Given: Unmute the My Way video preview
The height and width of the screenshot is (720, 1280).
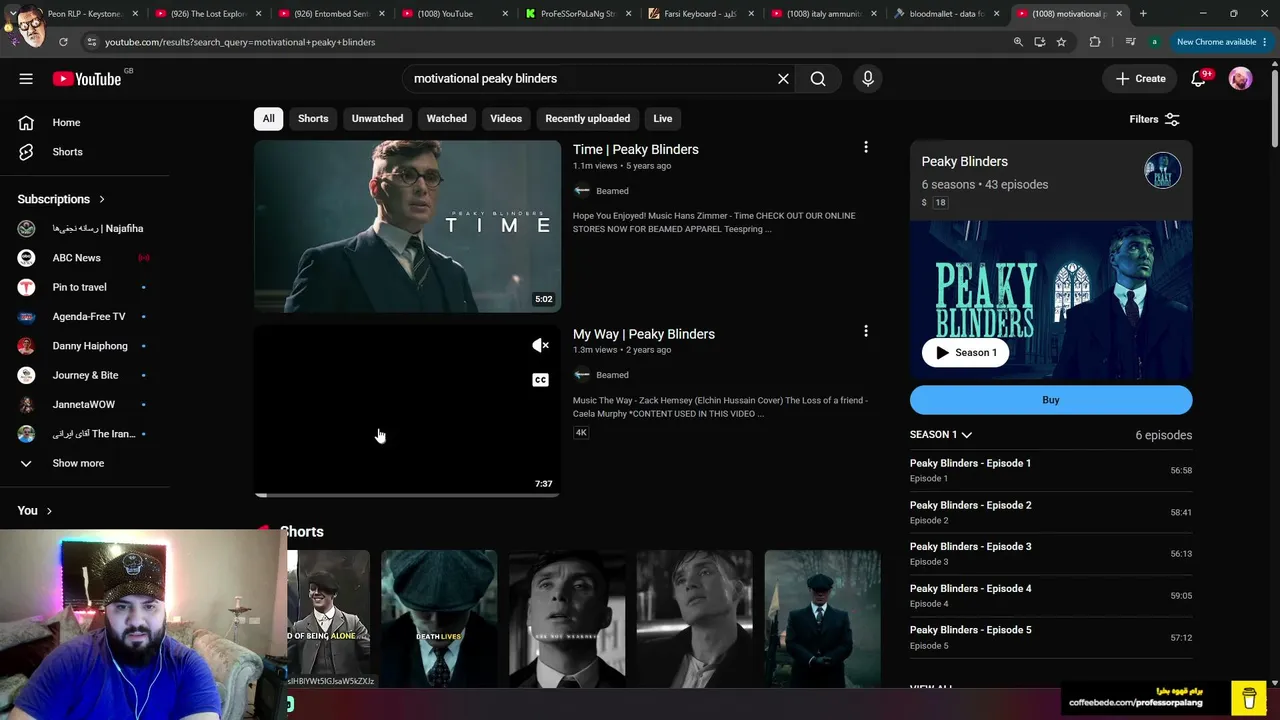Looking at the screenshot, I should [x=540, y=345].
